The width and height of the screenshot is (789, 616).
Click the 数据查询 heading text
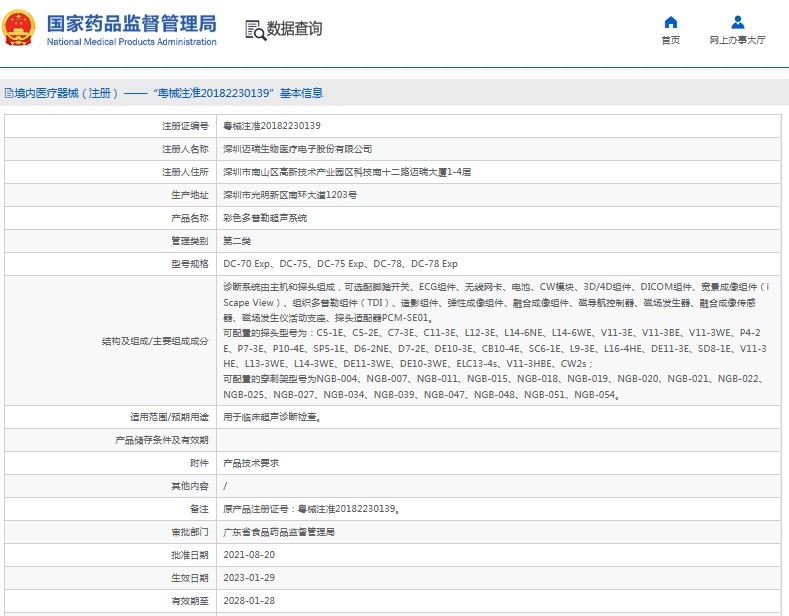294,29
